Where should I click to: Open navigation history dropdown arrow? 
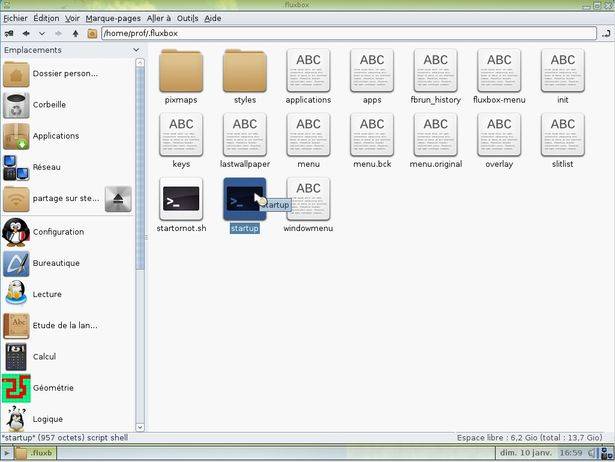pos(42,34)
